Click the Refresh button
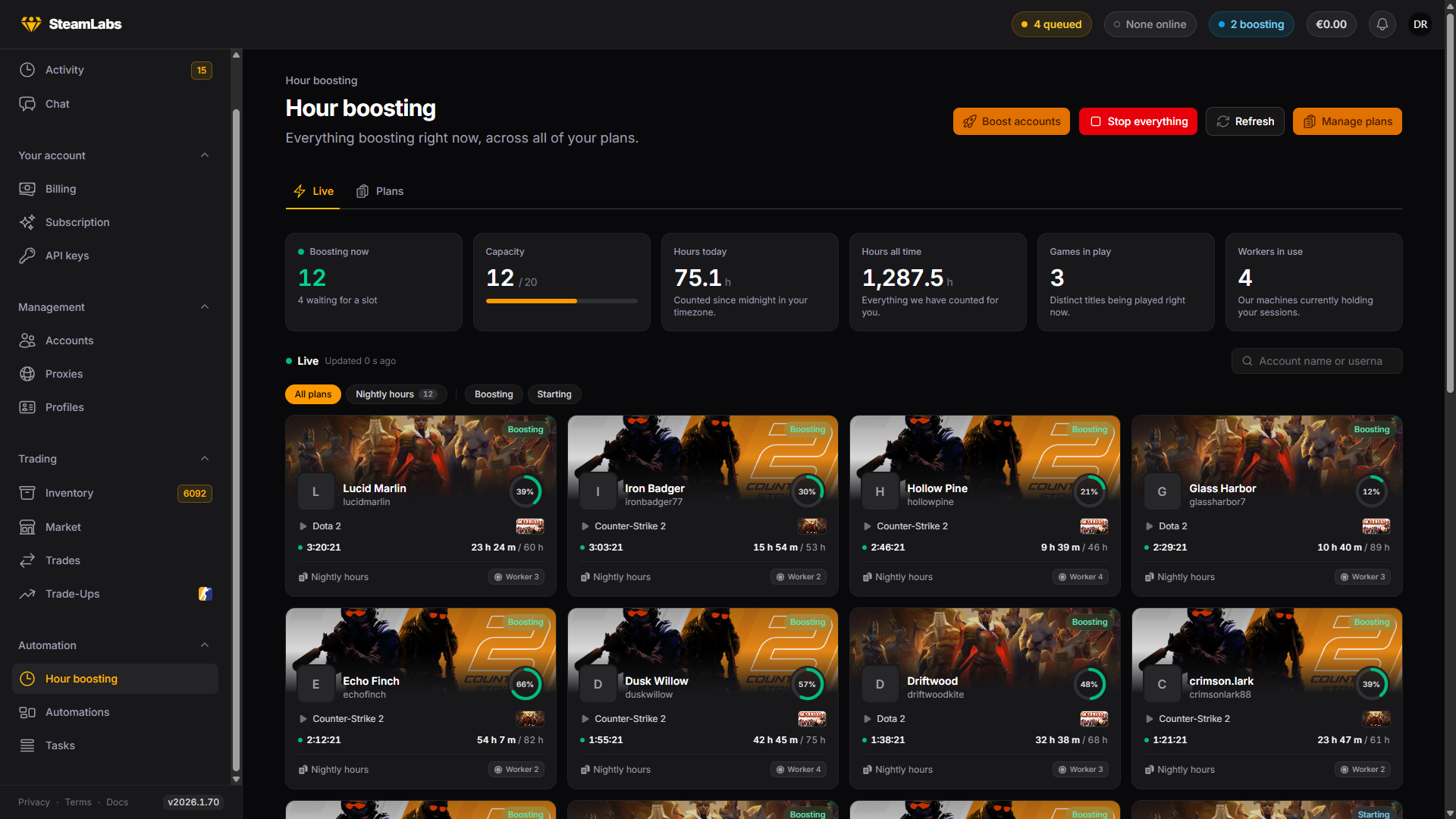The width and height of the screenshot is (1456, 819). 1245,121
